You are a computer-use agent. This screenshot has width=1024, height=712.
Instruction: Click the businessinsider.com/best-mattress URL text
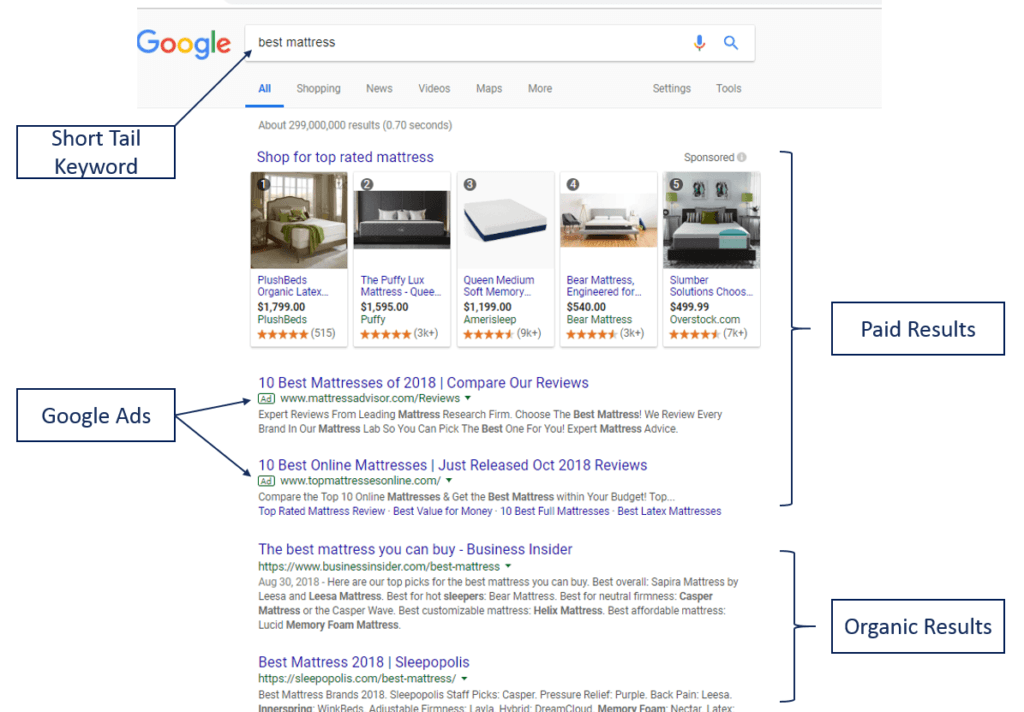(x=379, y=566)
